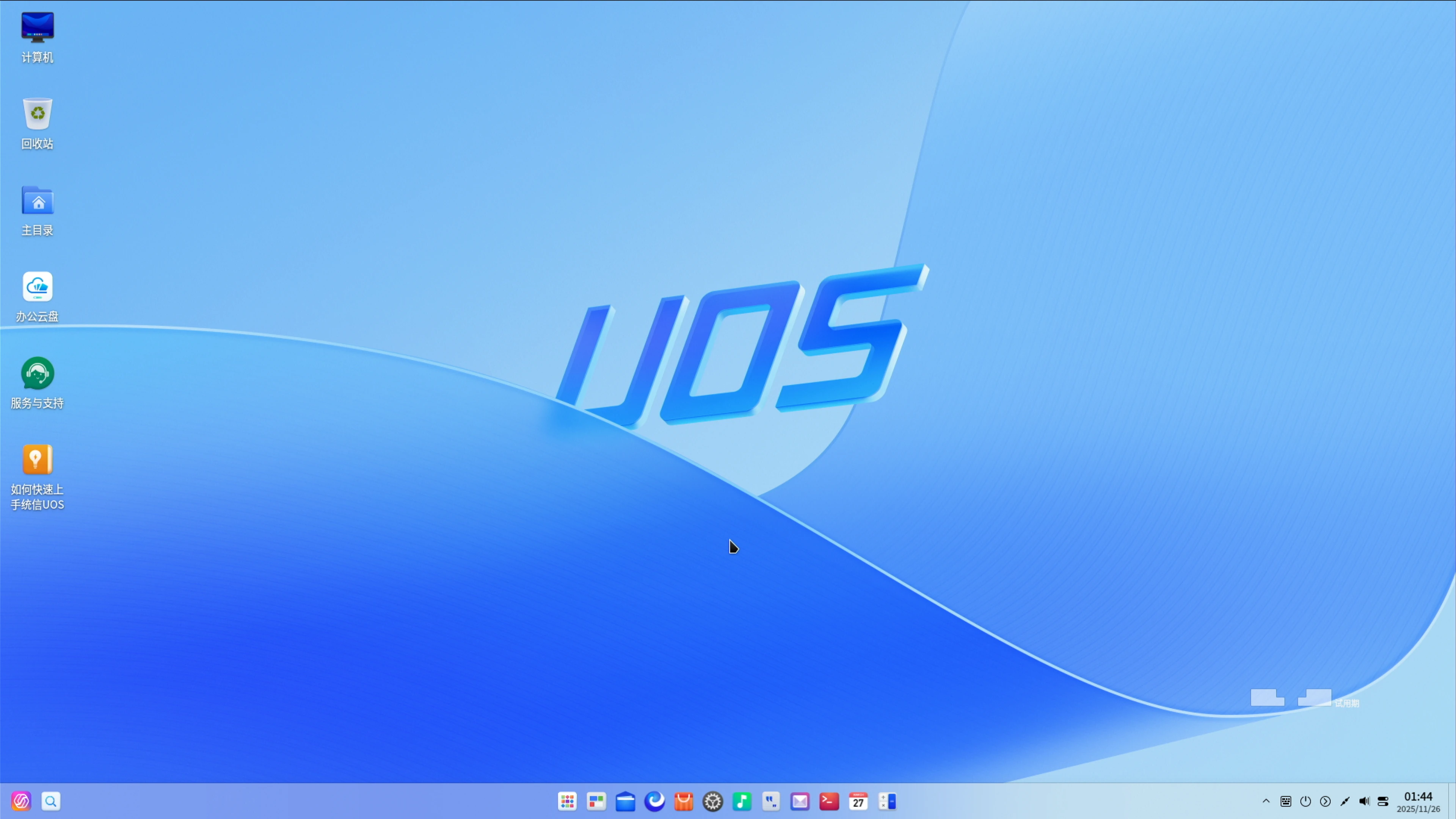Click the date 2025/11/26
This screenshot has height=819, width=1456.
click(x=1418, y=809)
